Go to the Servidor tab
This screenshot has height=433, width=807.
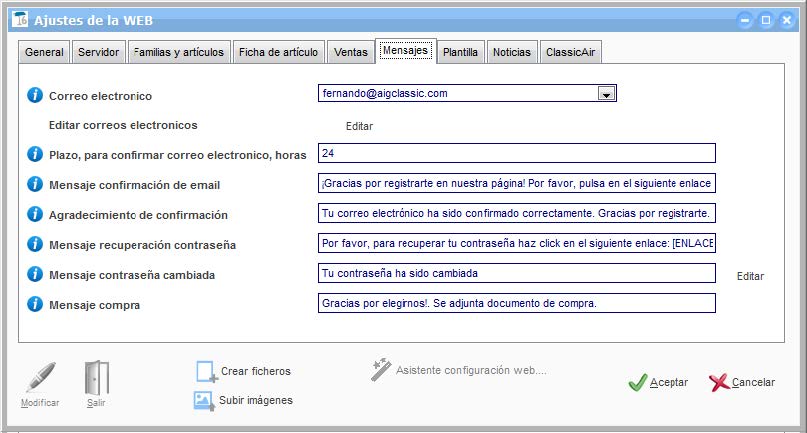point(98,52)
